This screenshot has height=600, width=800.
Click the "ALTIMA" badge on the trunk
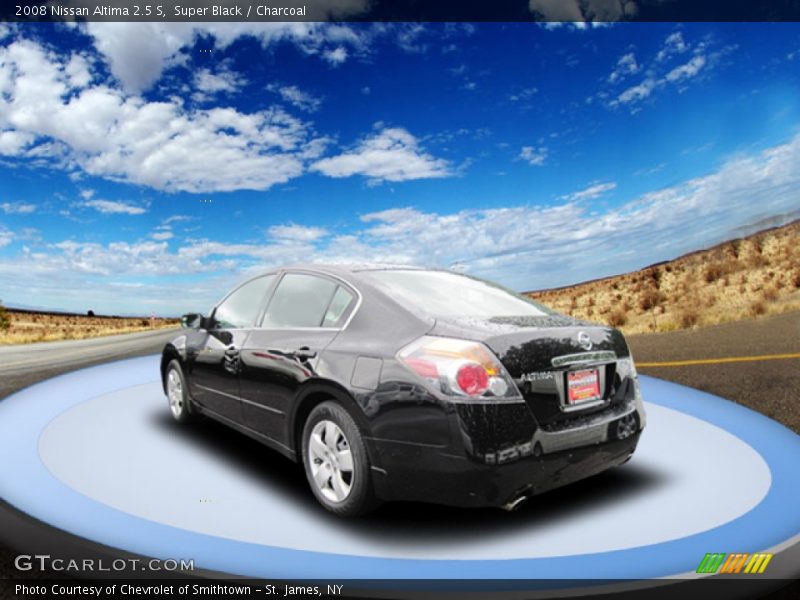(x=536, y=377)
